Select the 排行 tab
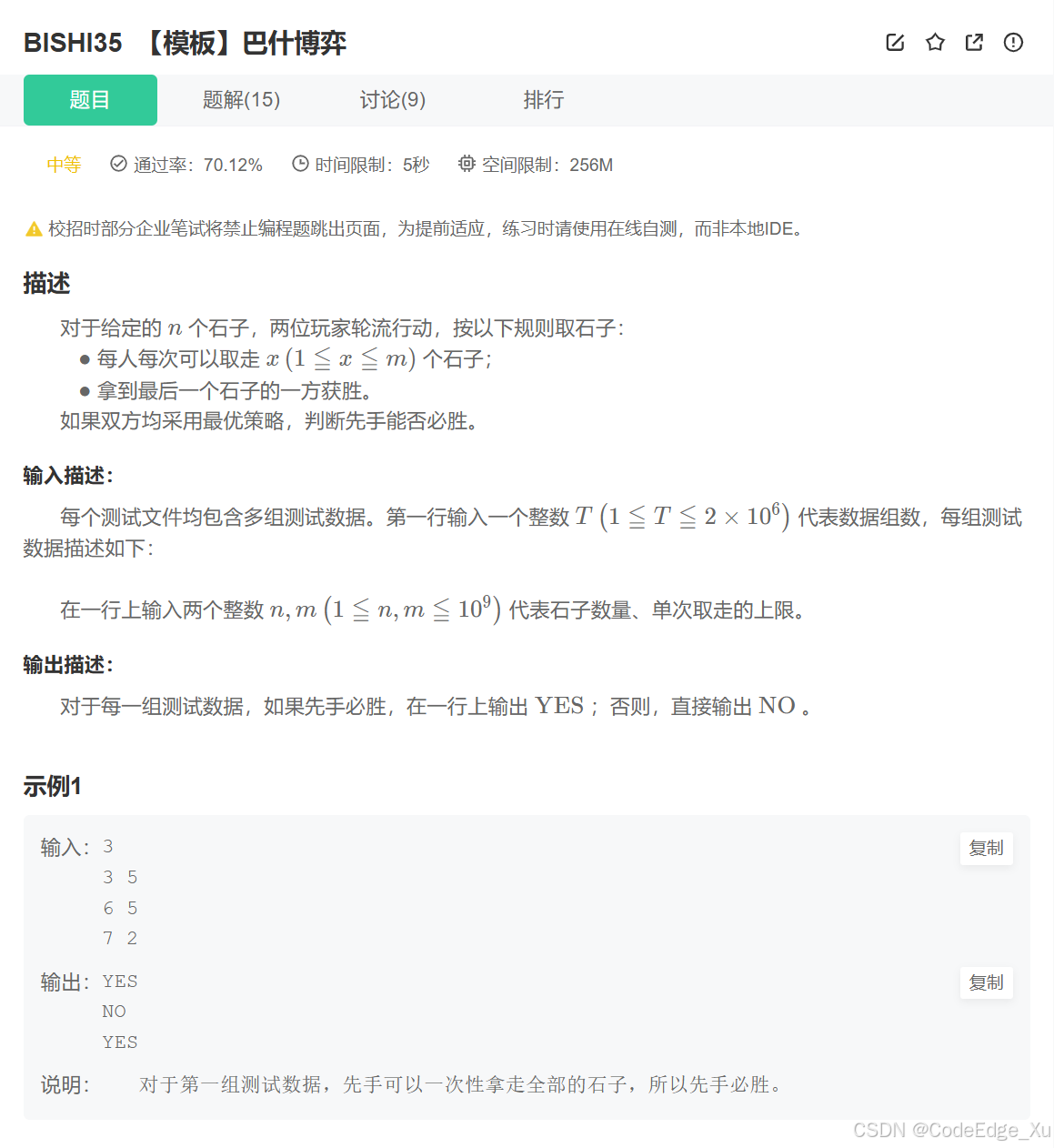This screenshot has height=1148, width=1054. tap(544, 100)
